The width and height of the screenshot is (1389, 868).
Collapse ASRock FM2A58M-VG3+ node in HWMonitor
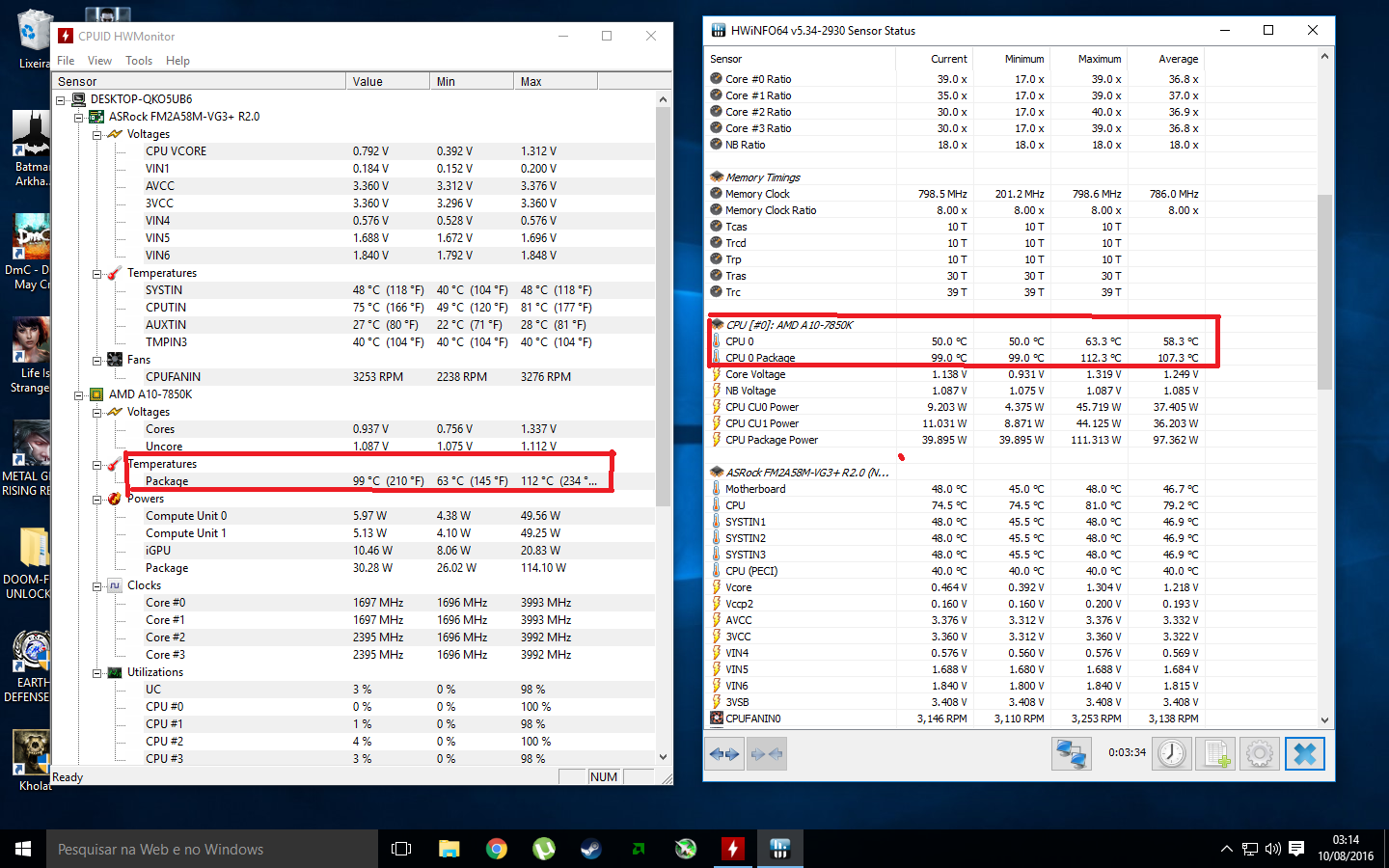click(79, 117)
